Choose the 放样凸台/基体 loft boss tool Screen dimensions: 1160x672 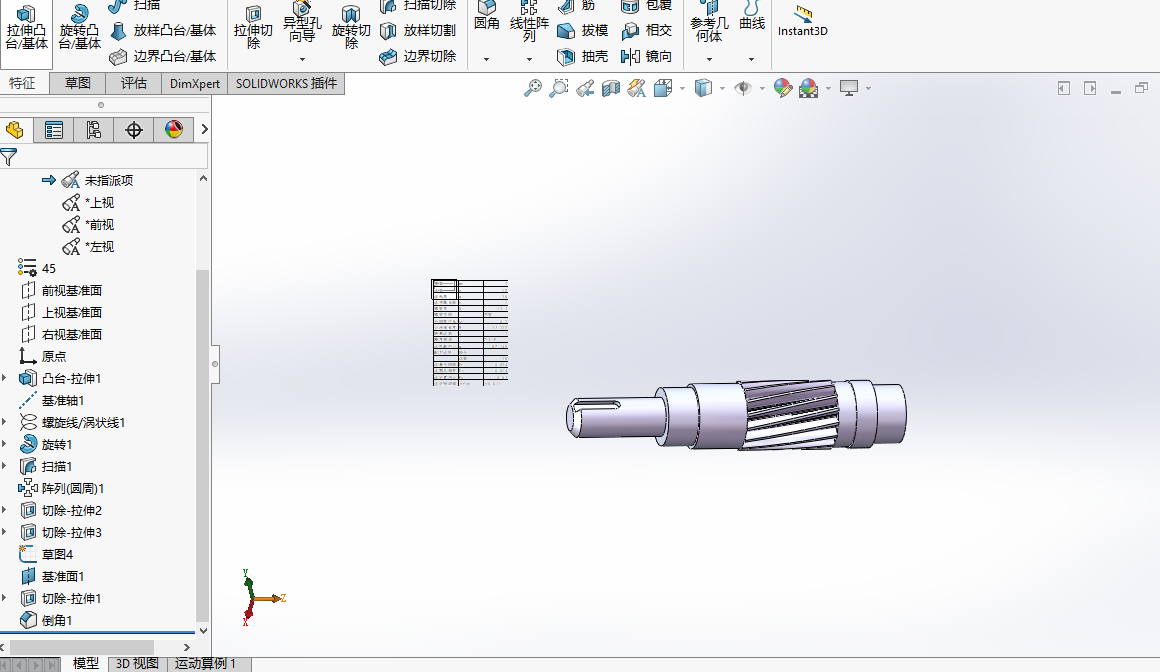163,30
